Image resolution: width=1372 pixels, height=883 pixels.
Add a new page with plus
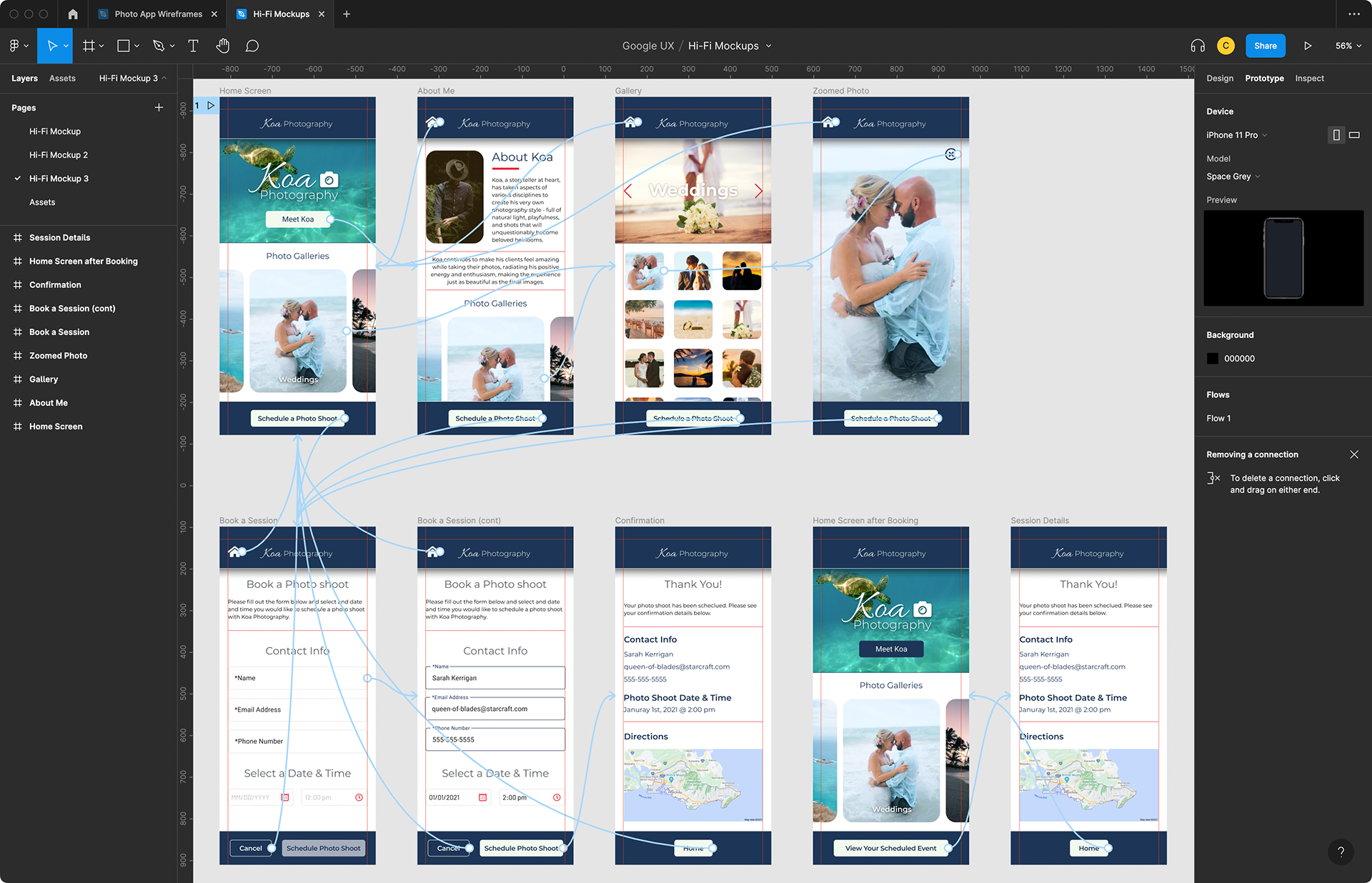click(x=159, y=108)
